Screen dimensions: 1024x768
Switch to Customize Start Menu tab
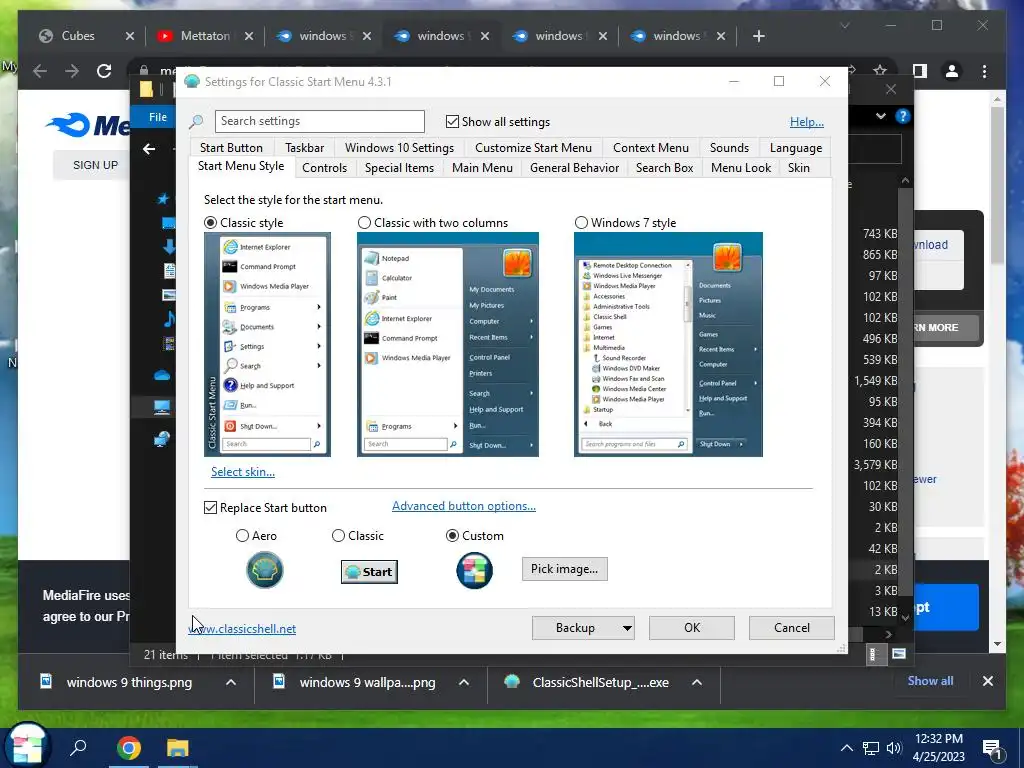tap(533, 148)
